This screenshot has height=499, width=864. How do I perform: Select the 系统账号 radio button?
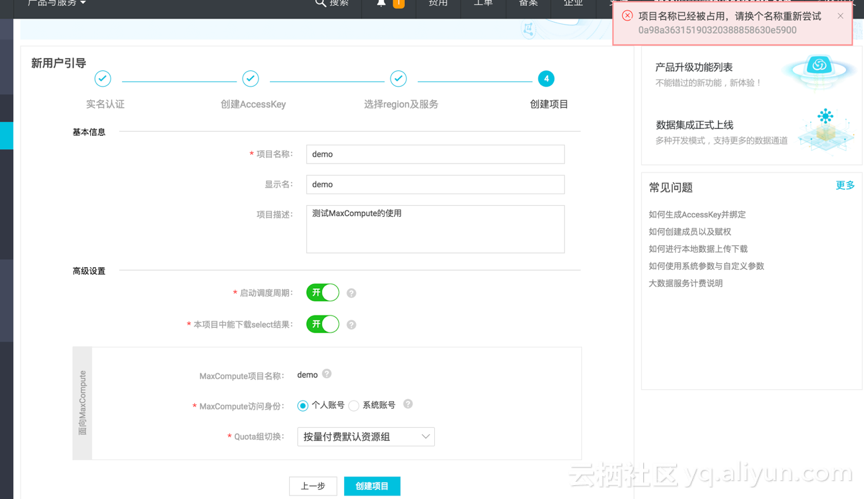point(354,406)
